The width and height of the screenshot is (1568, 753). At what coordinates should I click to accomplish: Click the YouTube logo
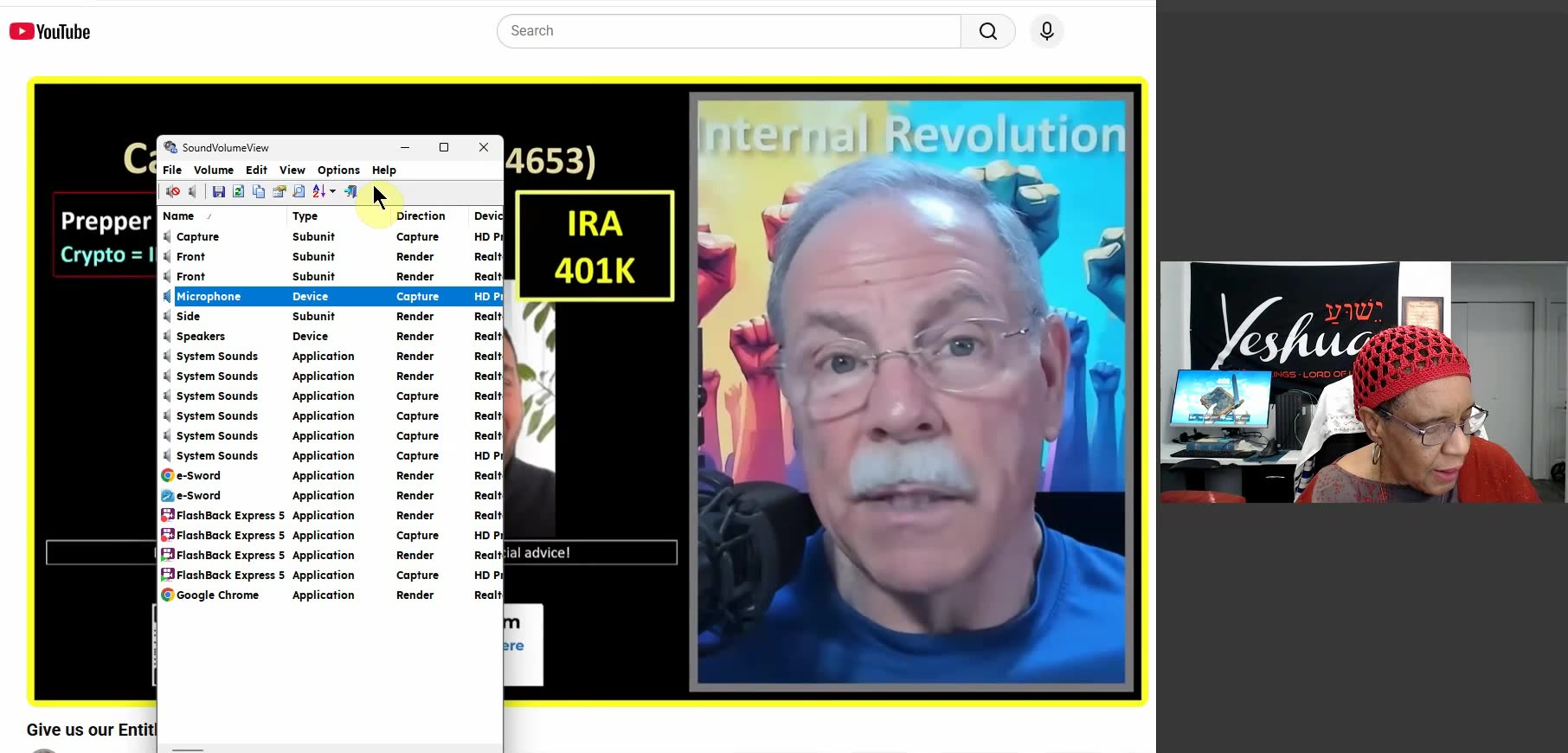[x=50, y=32]
